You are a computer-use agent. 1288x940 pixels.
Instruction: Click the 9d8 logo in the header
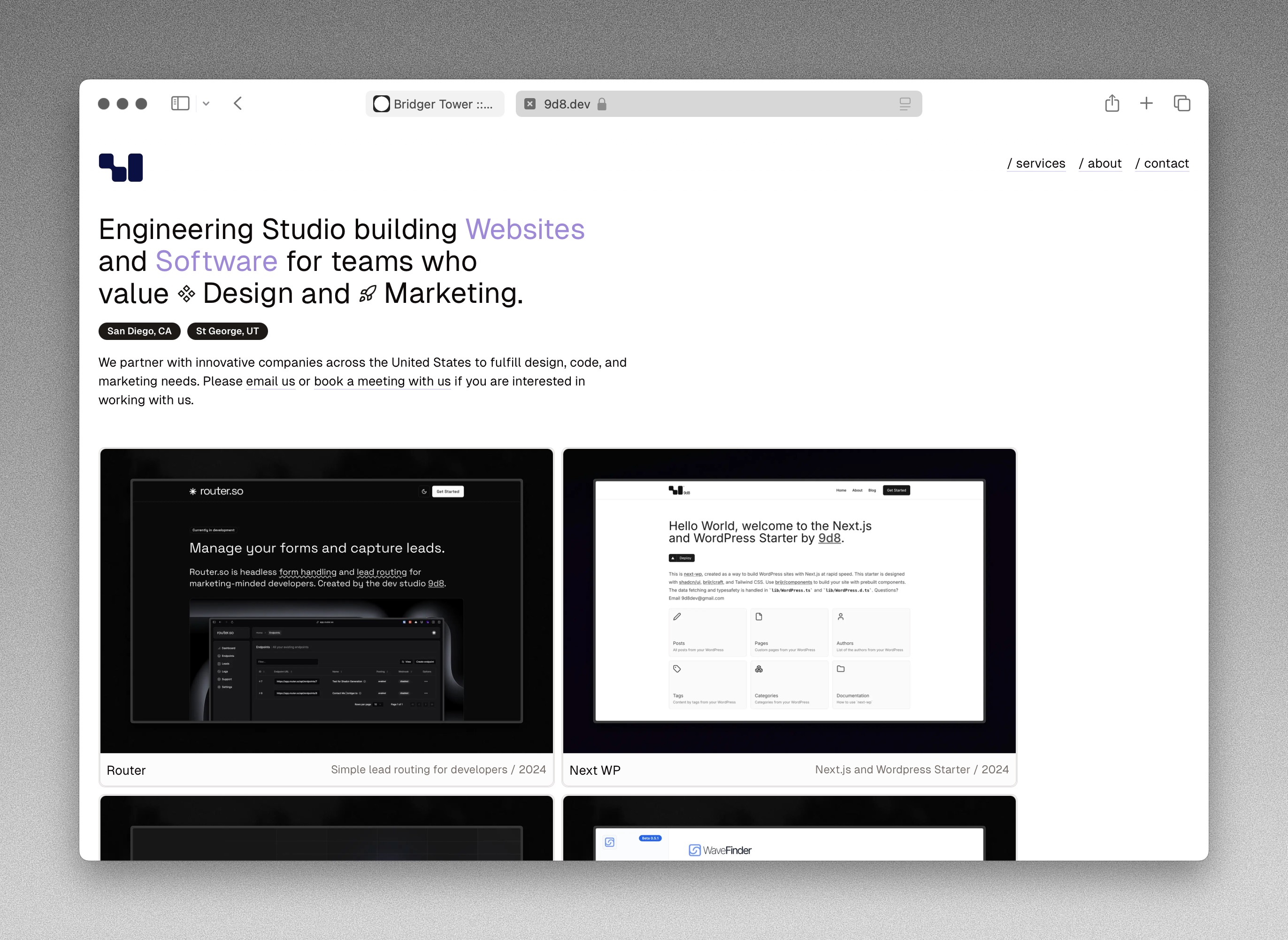click(121, 167)
